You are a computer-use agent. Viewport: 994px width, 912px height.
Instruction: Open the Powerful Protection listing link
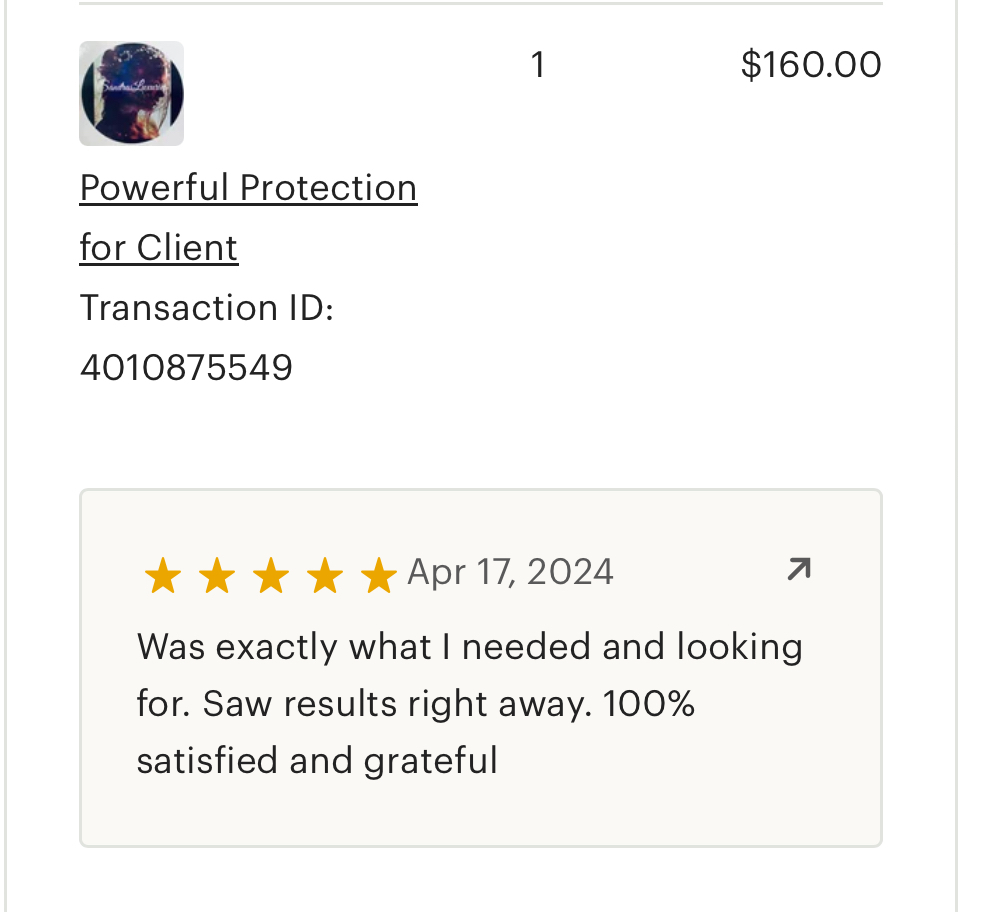click(248, 188)
